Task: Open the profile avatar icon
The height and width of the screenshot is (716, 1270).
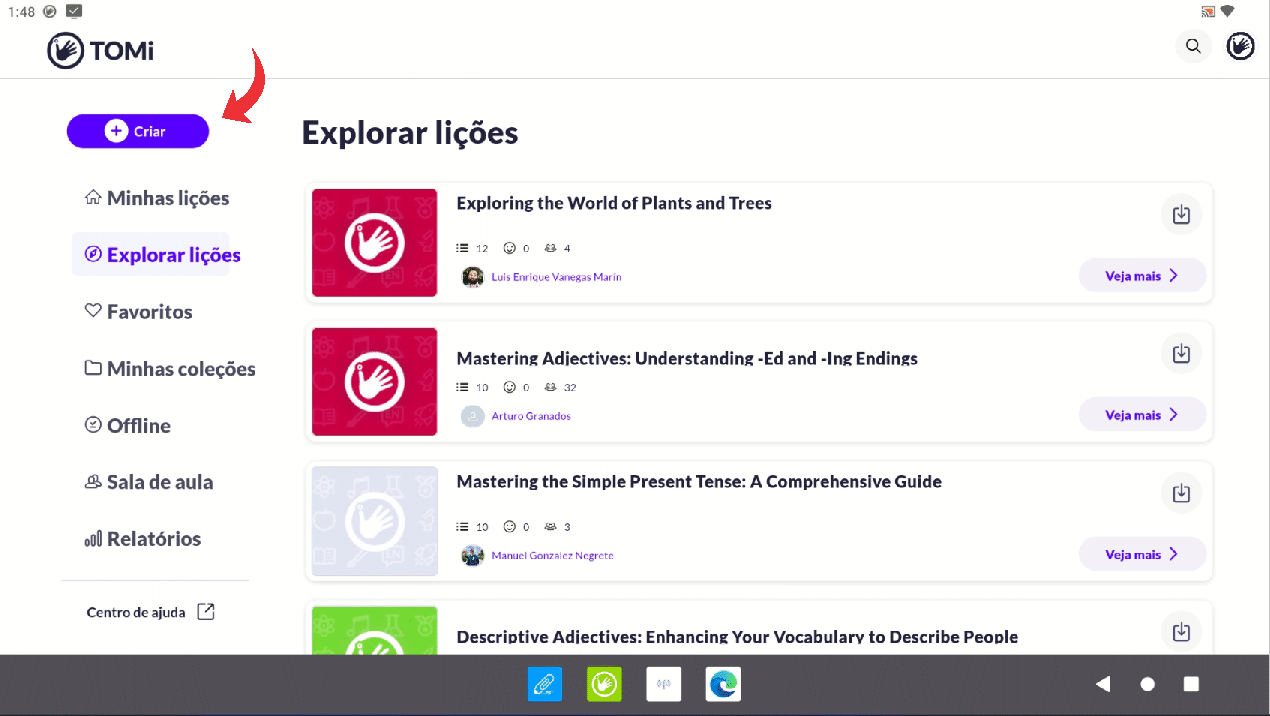Action: pos(1240,46)
